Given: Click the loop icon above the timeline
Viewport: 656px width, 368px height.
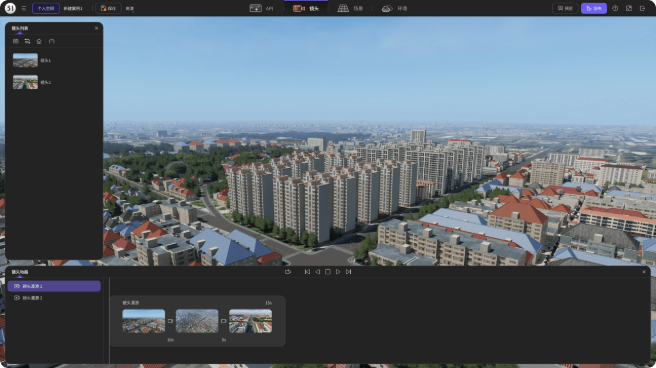Looking at the screenshot, I should [x=288, y=272].
